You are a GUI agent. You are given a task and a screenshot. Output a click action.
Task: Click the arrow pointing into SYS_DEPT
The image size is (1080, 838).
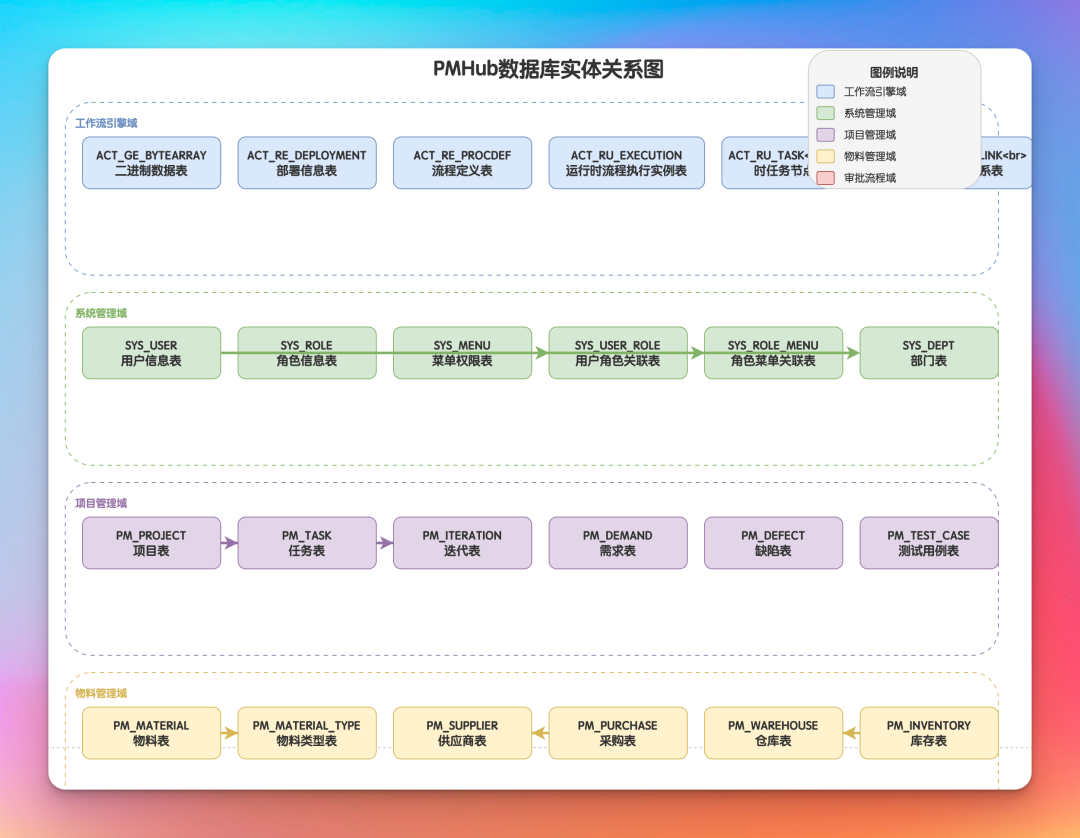point(851,353)
